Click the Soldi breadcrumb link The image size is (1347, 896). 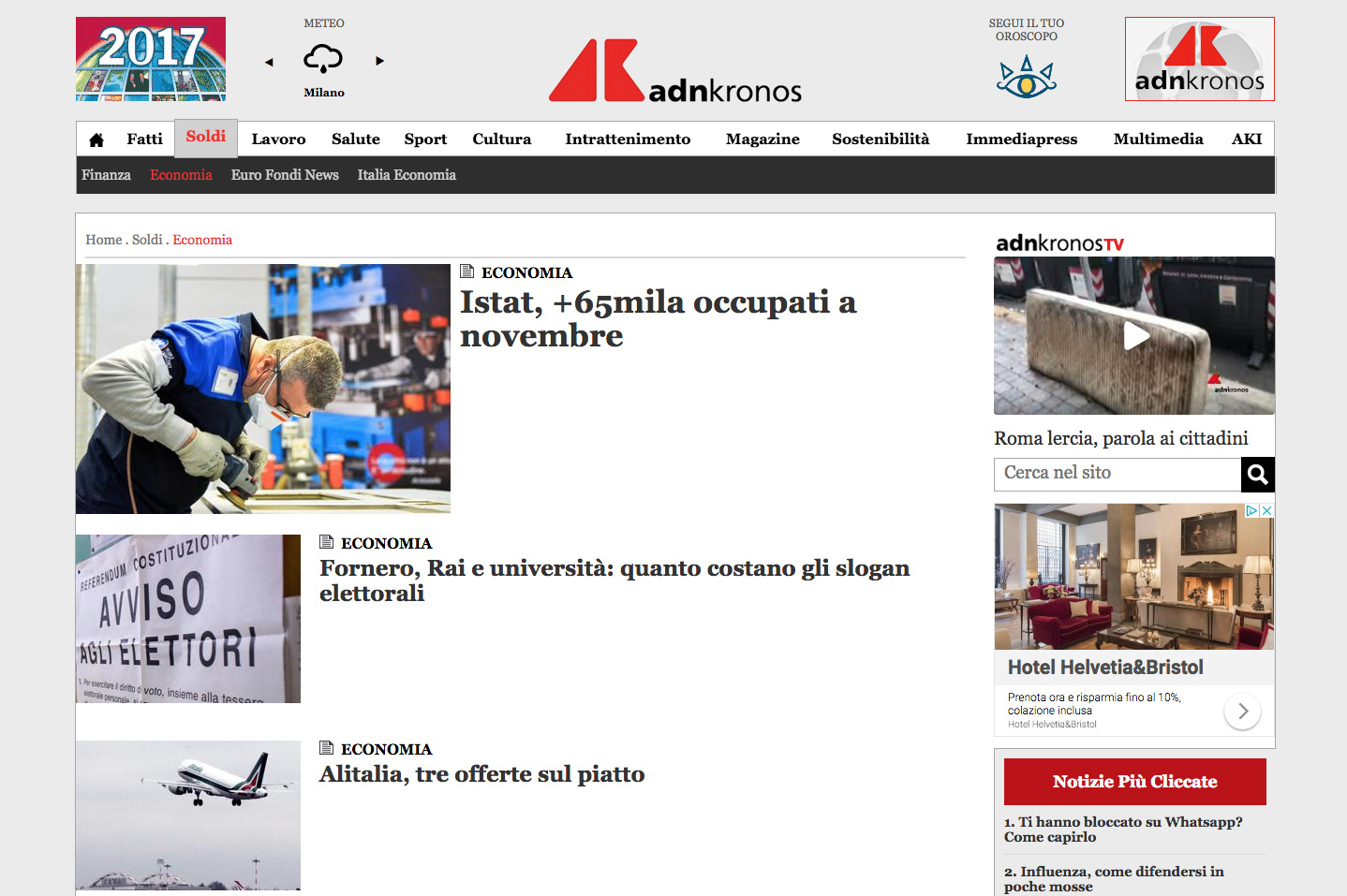[147, 240]
